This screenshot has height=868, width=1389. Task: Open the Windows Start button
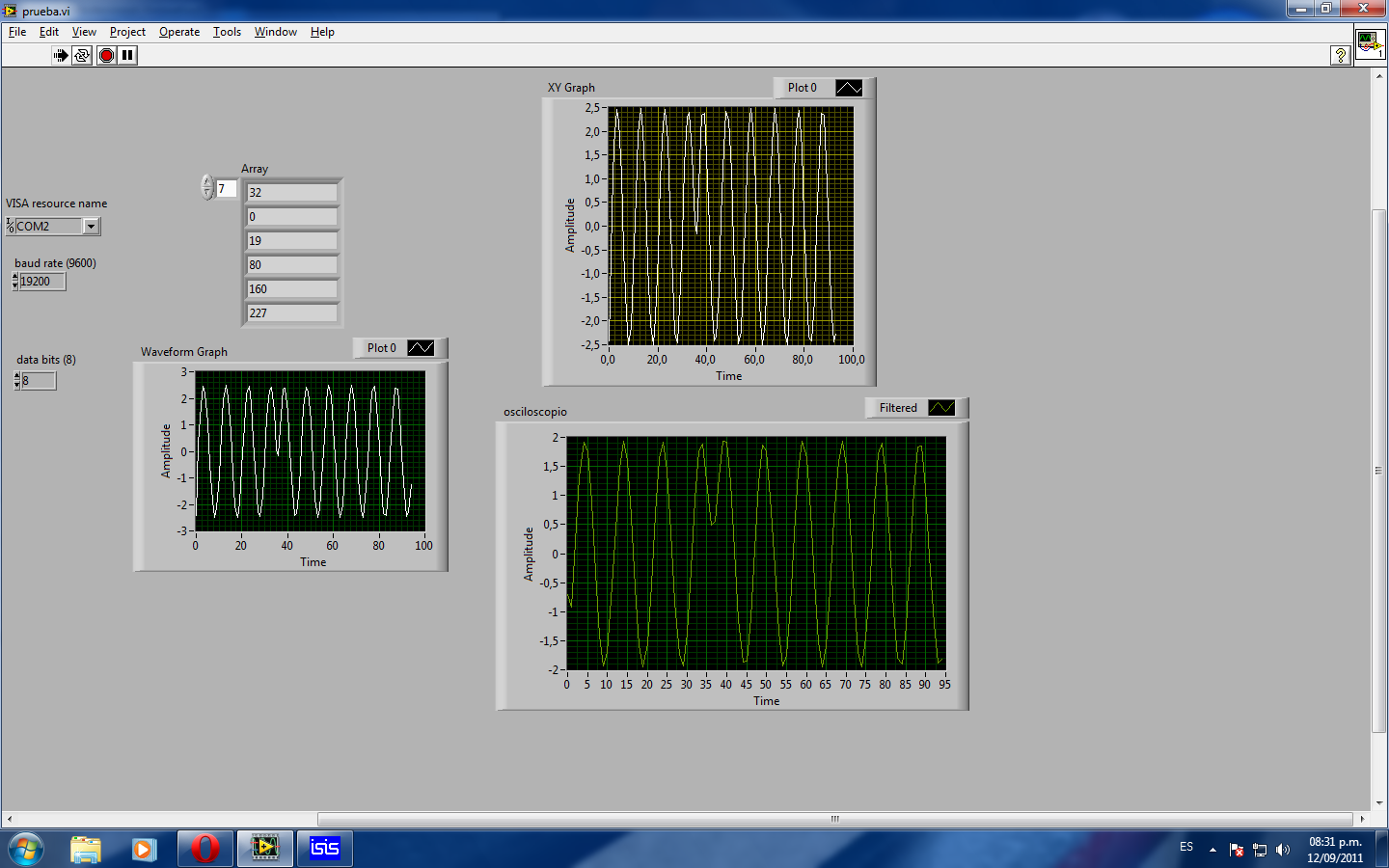[26, 849]
